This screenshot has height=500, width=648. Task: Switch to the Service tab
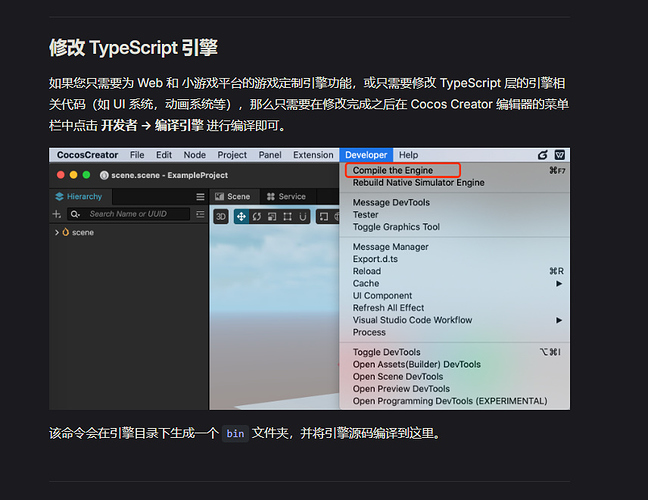(x=286, y=197)
